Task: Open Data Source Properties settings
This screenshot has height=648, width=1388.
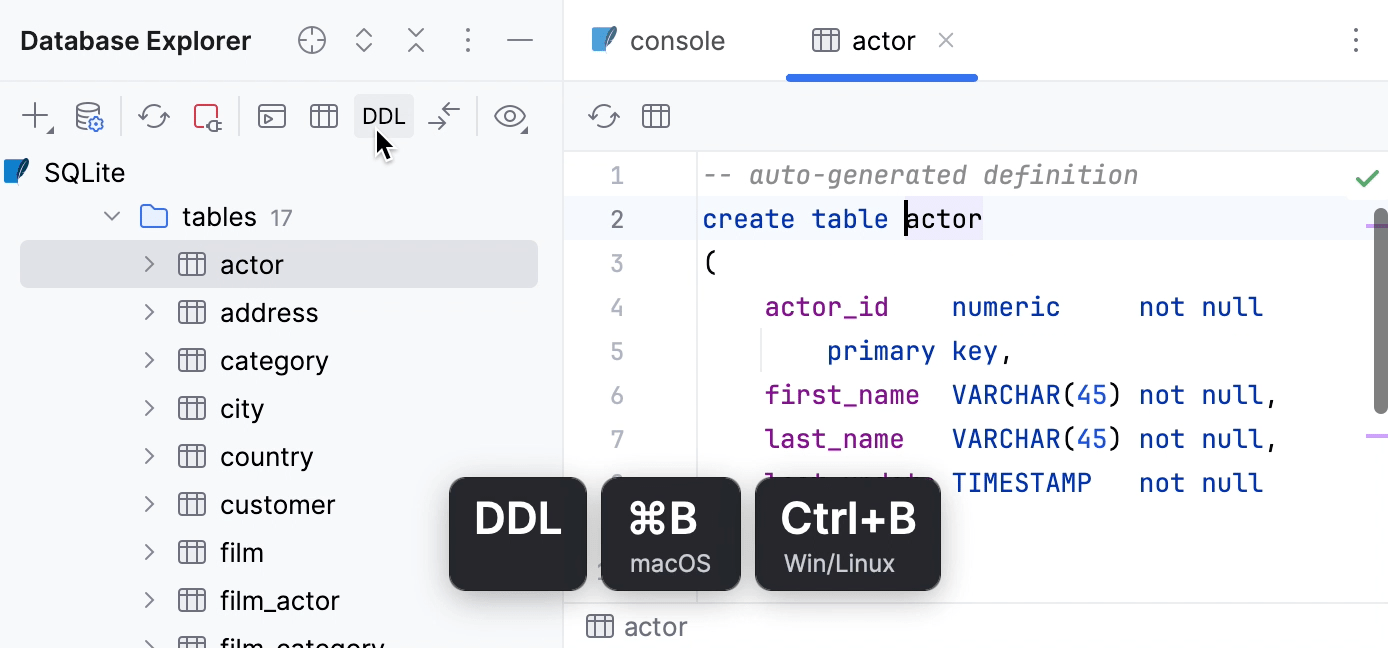Action: [89, 116]
